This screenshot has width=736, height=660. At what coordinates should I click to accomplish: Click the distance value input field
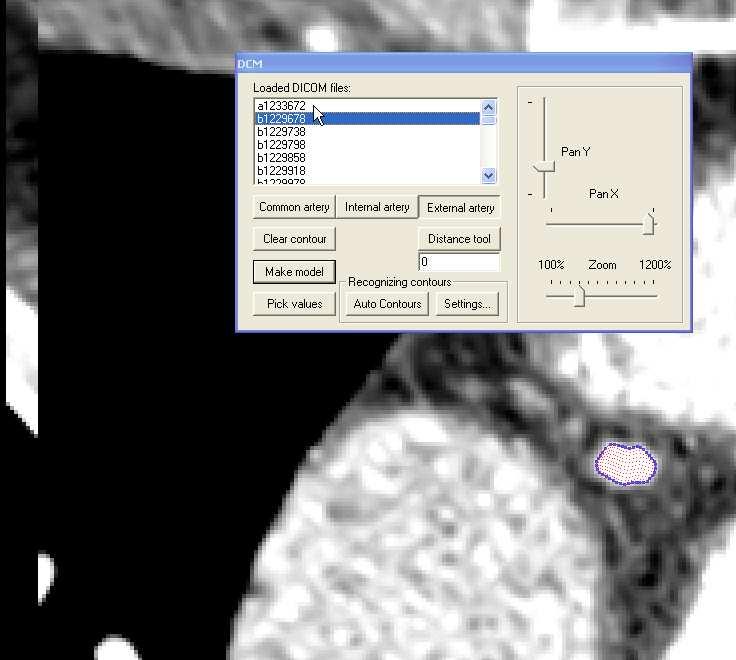pyautogui.click(x=459, y=262)
